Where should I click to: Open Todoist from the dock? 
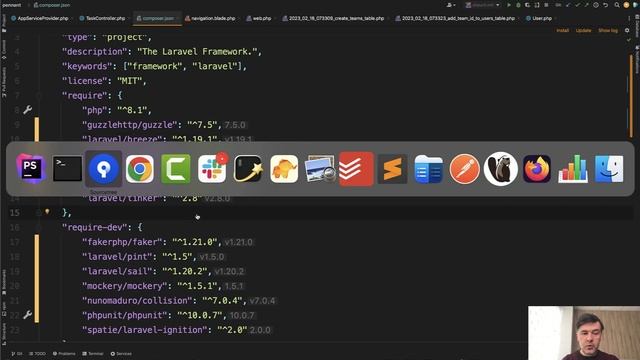pyautogui.click(x=356, y=169)
